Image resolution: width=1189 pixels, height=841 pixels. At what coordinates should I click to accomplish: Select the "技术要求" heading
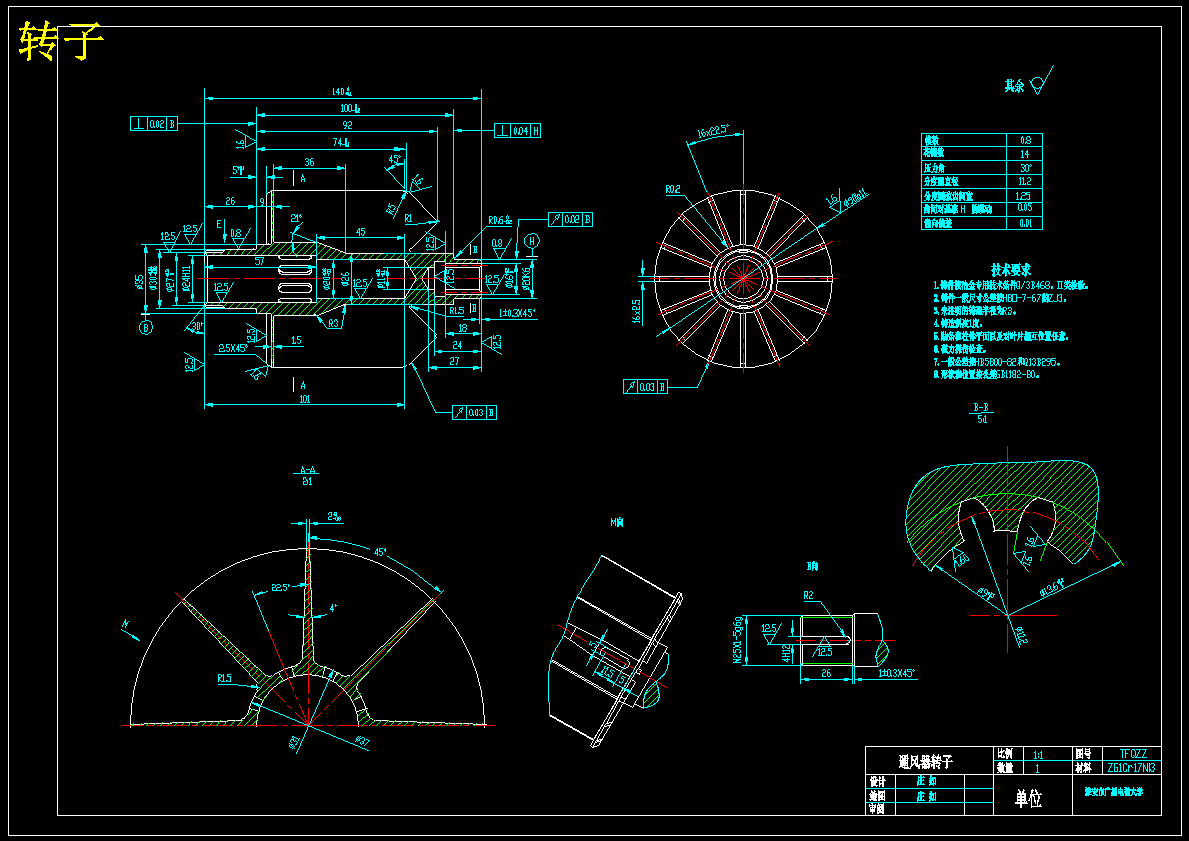click(1011, 270)
